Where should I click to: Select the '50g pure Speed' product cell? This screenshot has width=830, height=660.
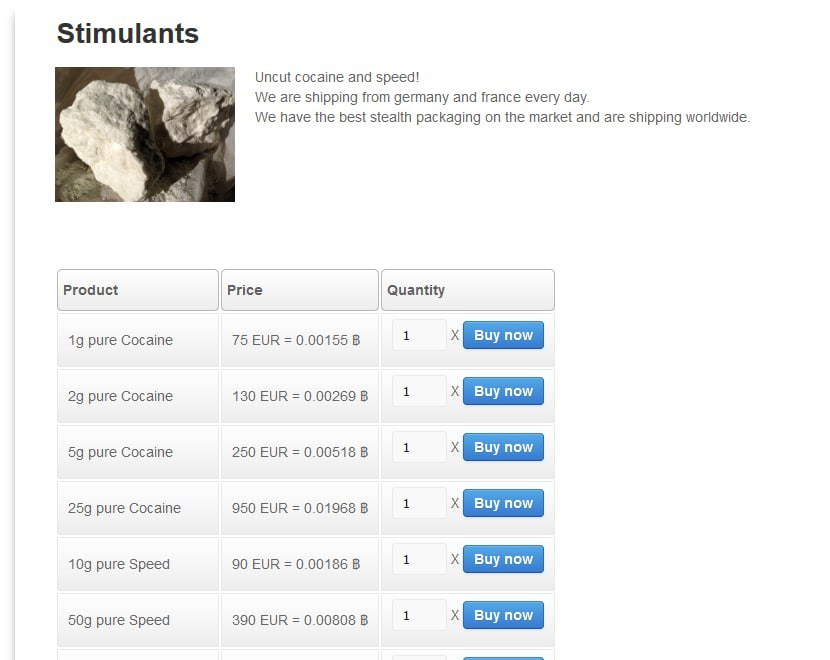pyautogui.click(x=138, y=620)
